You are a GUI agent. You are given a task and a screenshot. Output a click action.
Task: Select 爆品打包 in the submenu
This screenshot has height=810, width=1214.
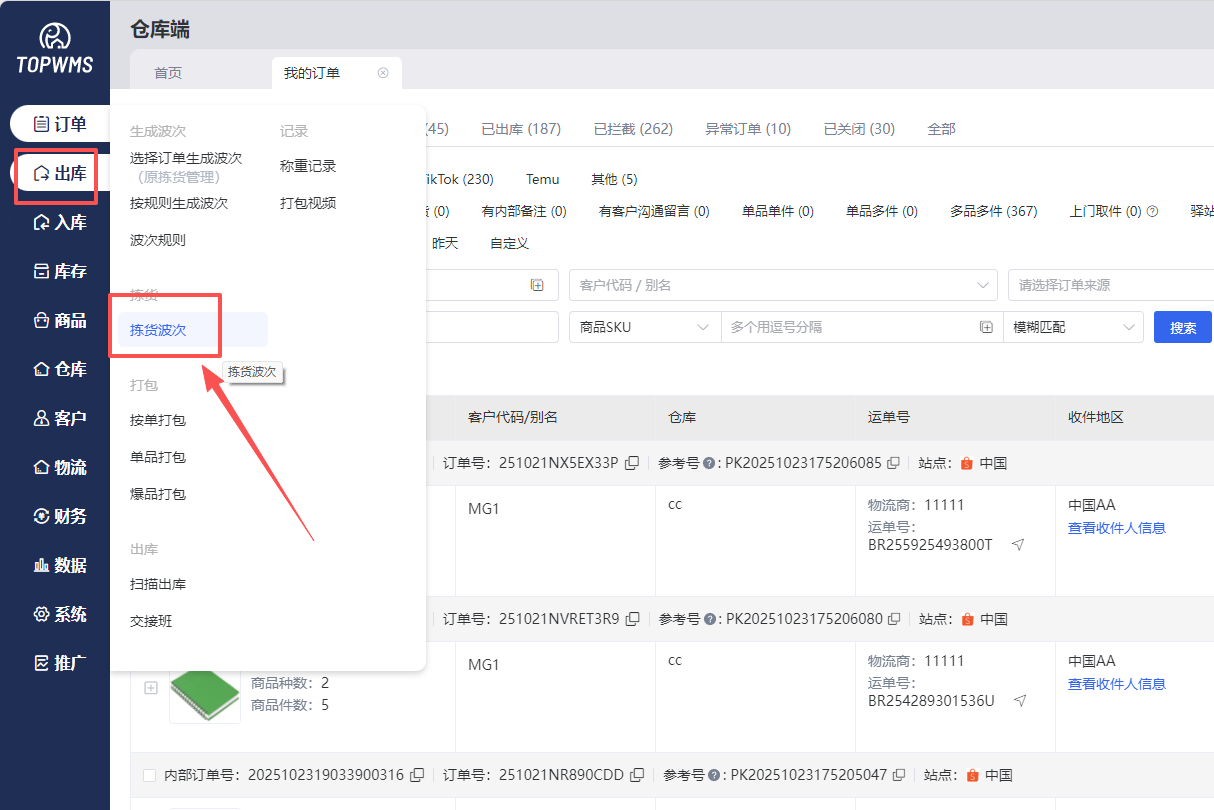(x=158, y=494)
